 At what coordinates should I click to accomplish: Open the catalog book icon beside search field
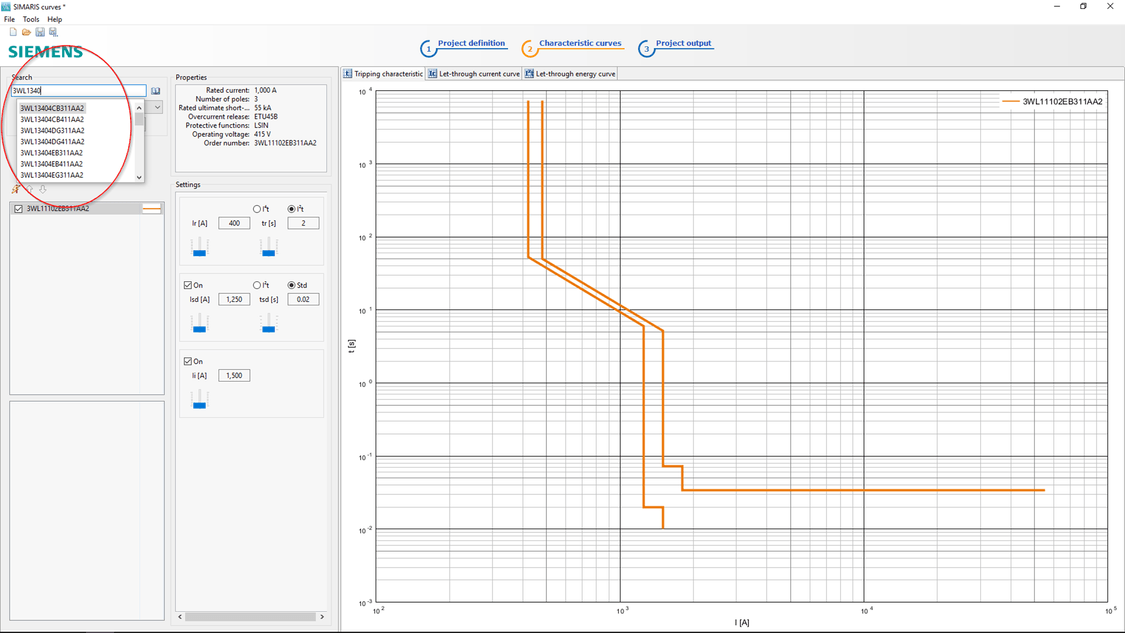pyautogui.click(x=156, y=90)
